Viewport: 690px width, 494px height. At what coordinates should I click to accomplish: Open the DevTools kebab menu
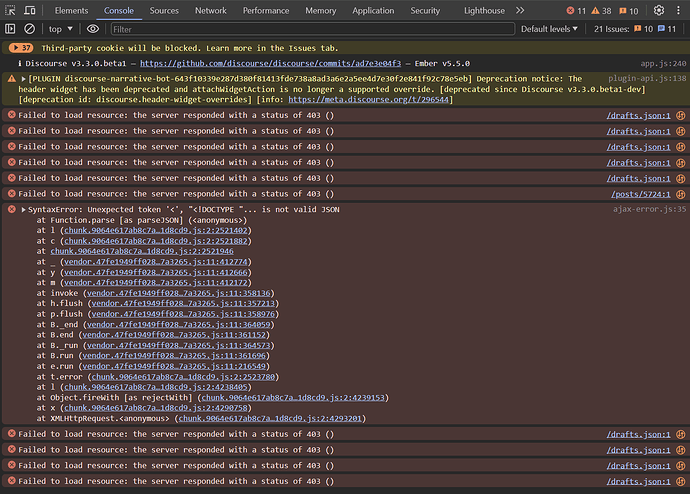678,10
